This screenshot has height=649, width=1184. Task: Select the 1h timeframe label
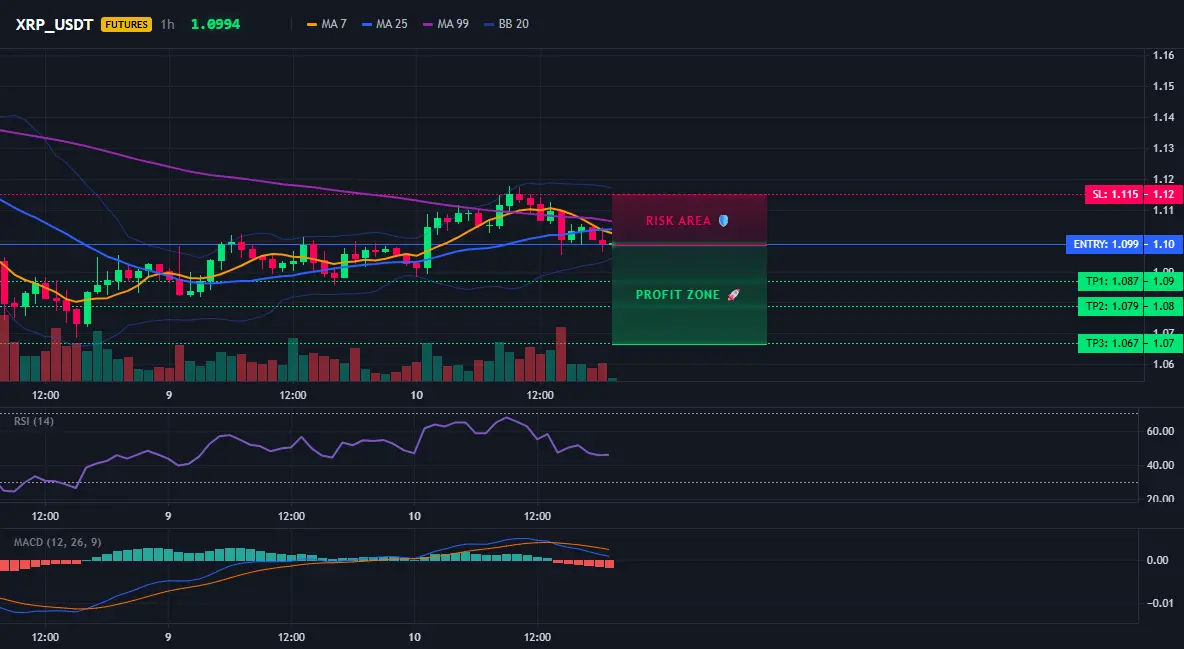pos(168,24)
